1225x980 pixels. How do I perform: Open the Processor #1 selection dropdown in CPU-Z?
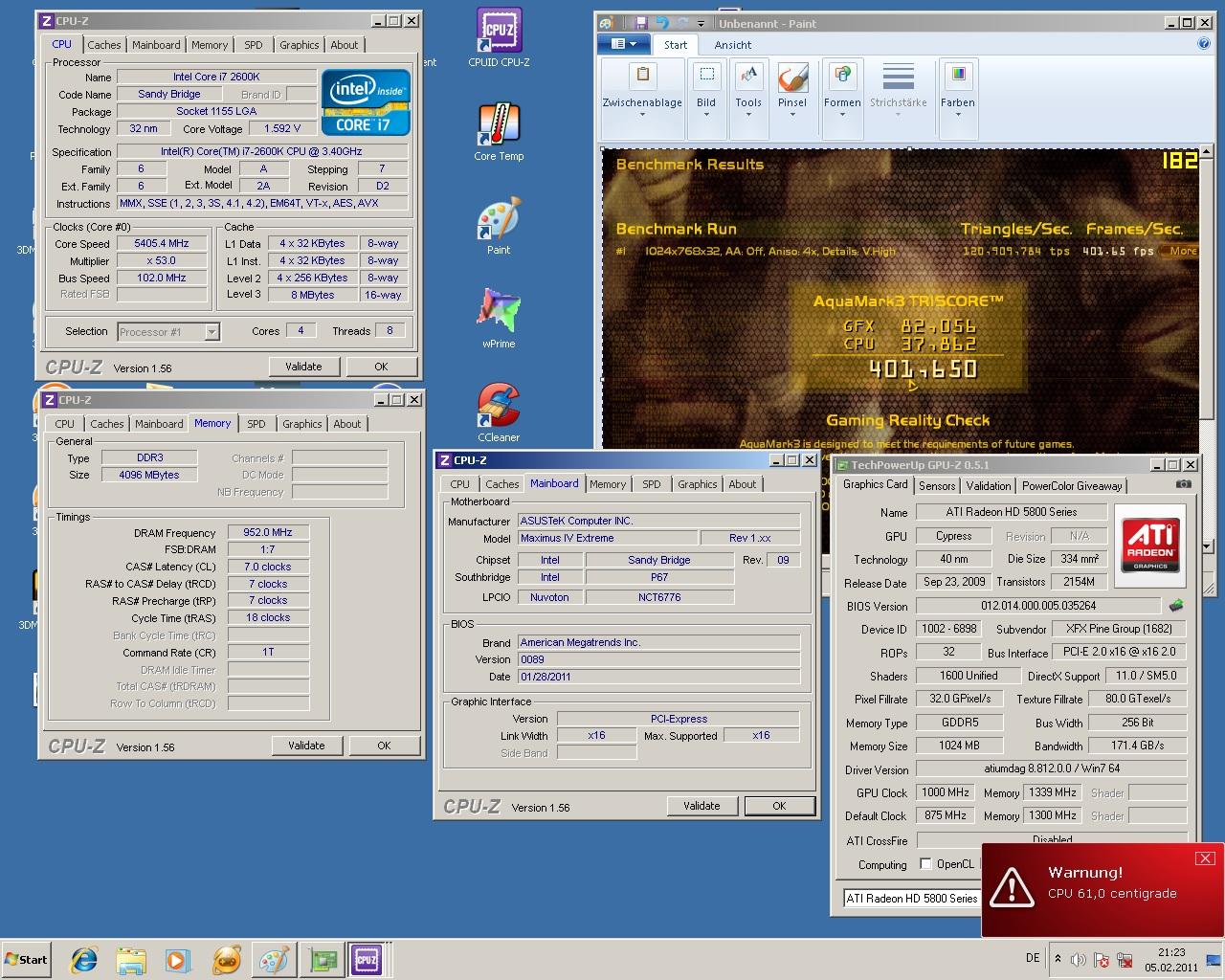click(x=212, y=332)
